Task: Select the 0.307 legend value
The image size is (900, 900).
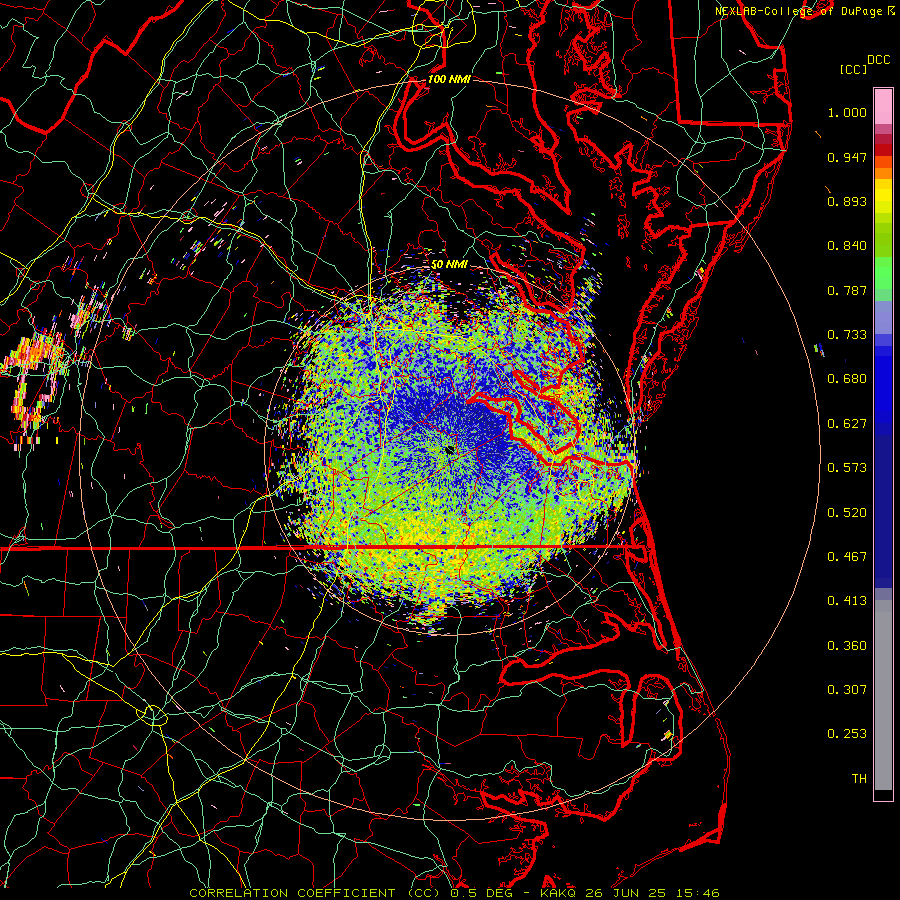Action: click(x=847, y=690)
